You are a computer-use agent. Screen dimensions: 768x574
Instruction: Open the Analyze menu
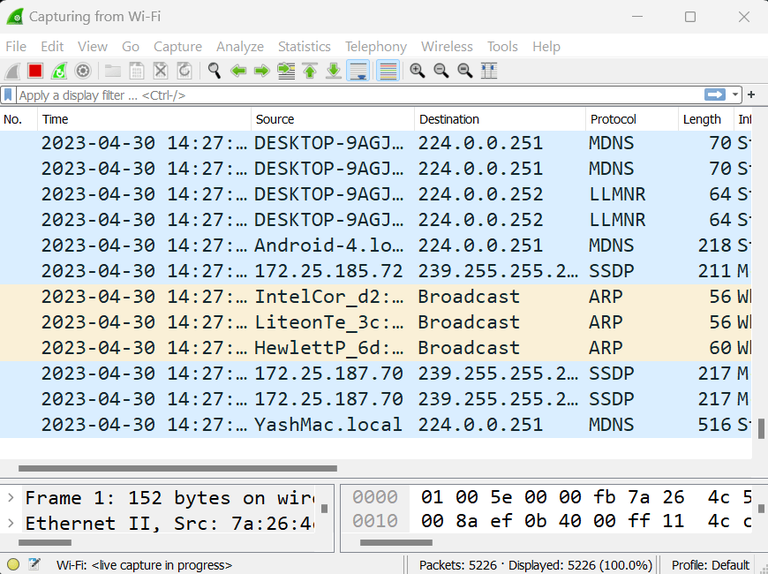click(240, 47)
